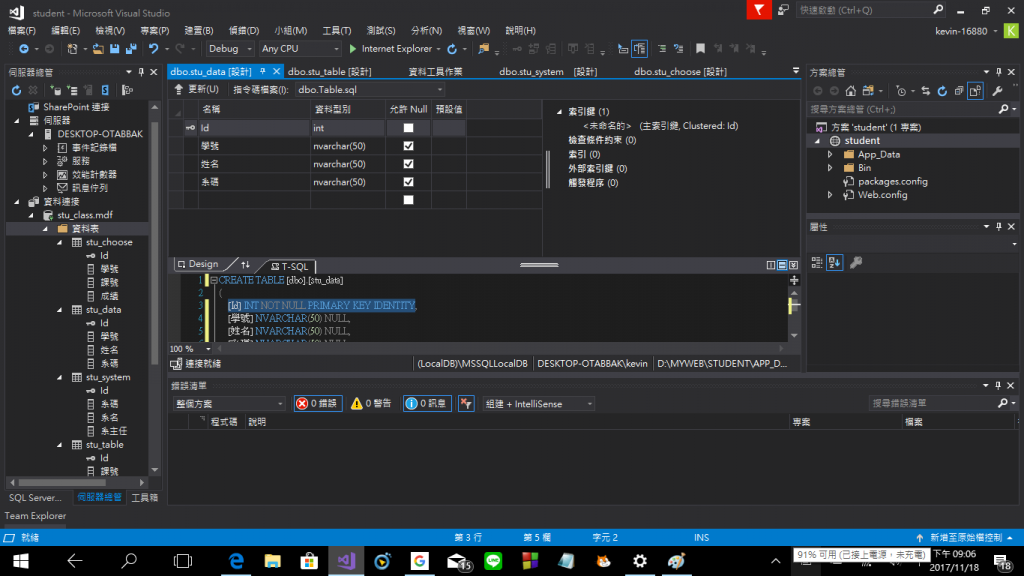Click the Internet Explorer run button label
This screenshot has height=576, width=1024.
click(396, 49)
